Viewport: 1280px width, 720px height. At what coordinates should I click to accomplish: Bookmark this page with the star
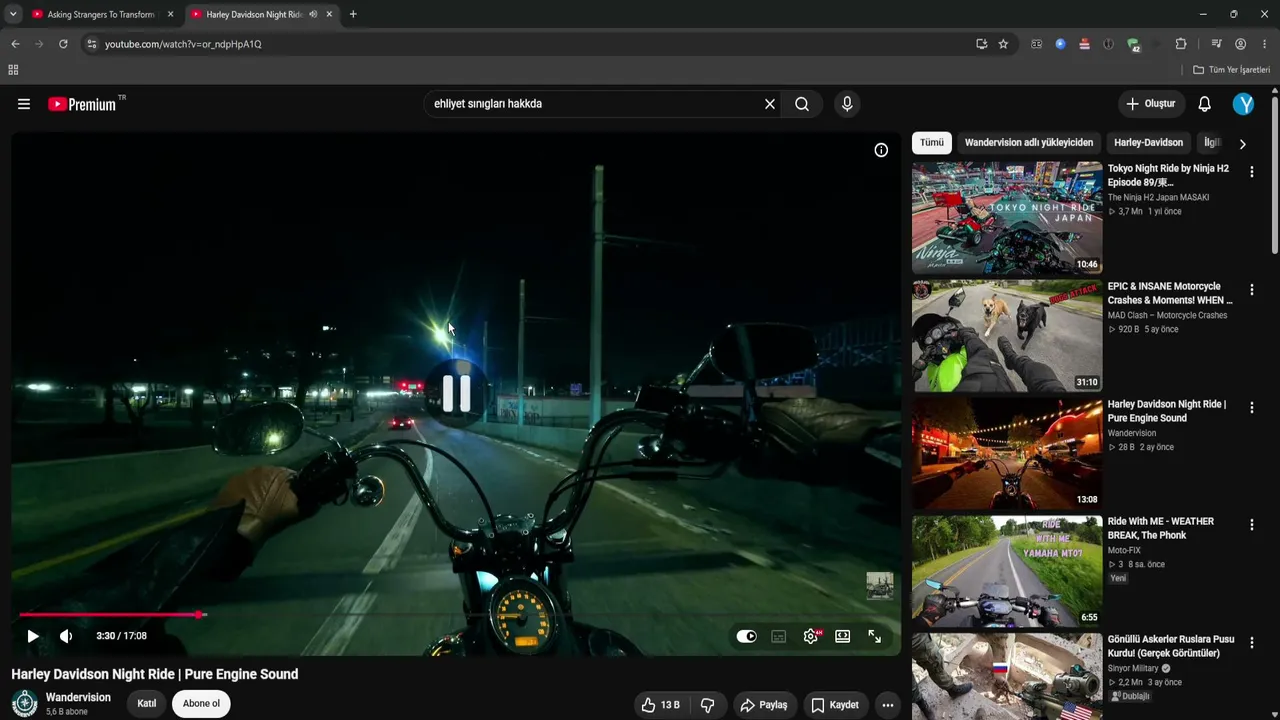click(1003, 44)
